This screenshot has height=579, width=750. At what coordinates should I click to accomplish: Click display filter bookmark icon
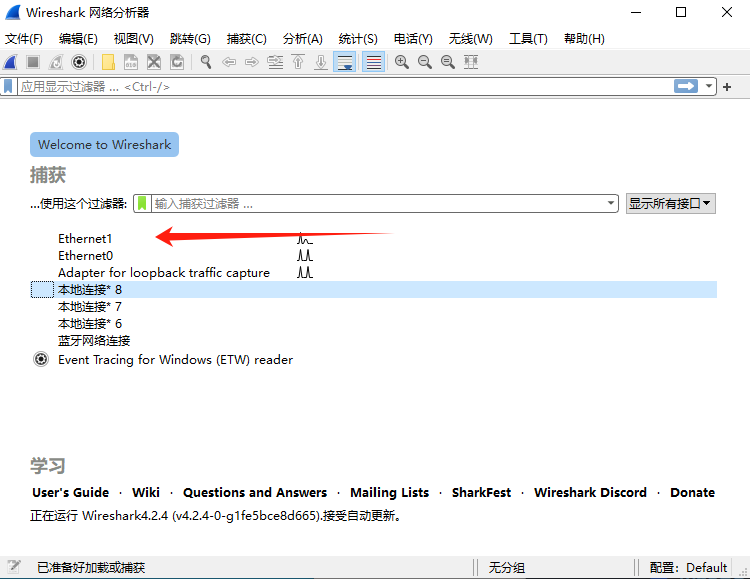(x=8, y=87)
